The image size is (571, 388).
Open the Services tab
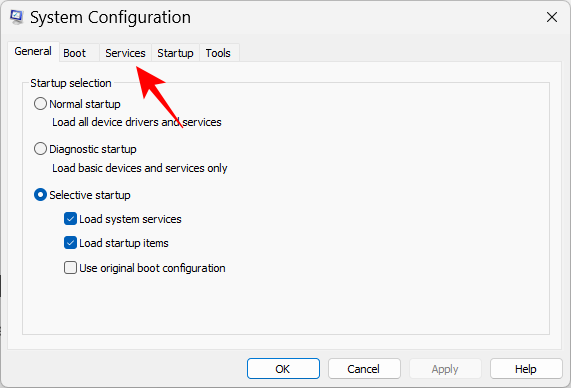[125, 53]
